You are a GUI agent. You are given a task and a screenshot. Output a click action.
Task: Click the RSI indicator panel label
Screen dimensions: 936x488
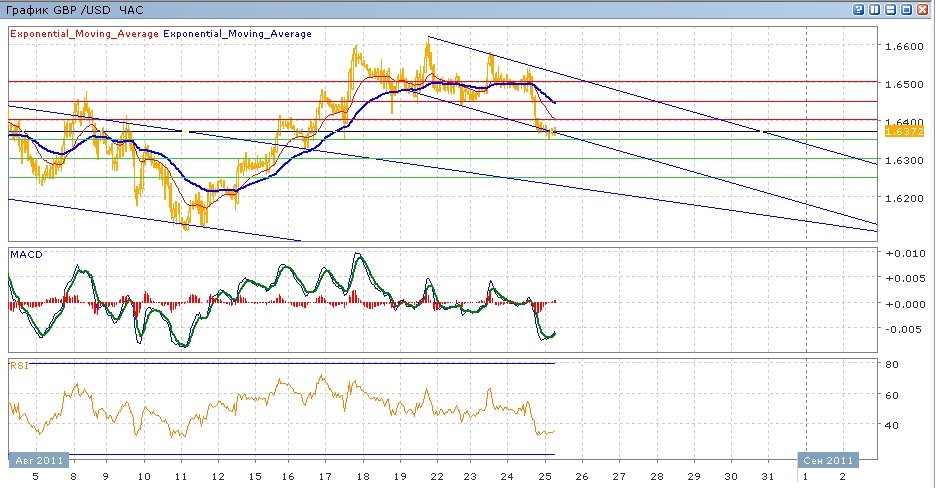click(x=18, y=366)
